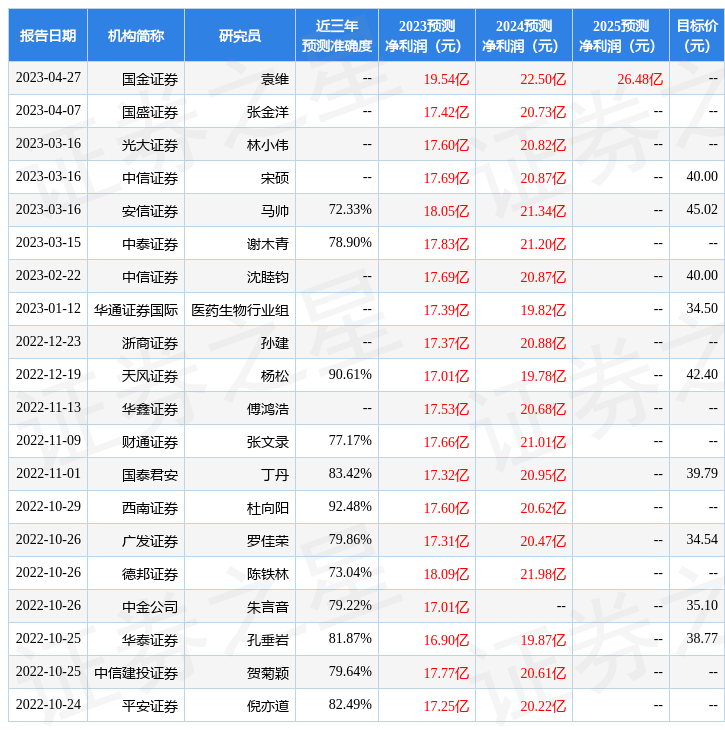
Task: Click the 近三年预测准确度 column header
Action: pos(337,35)
